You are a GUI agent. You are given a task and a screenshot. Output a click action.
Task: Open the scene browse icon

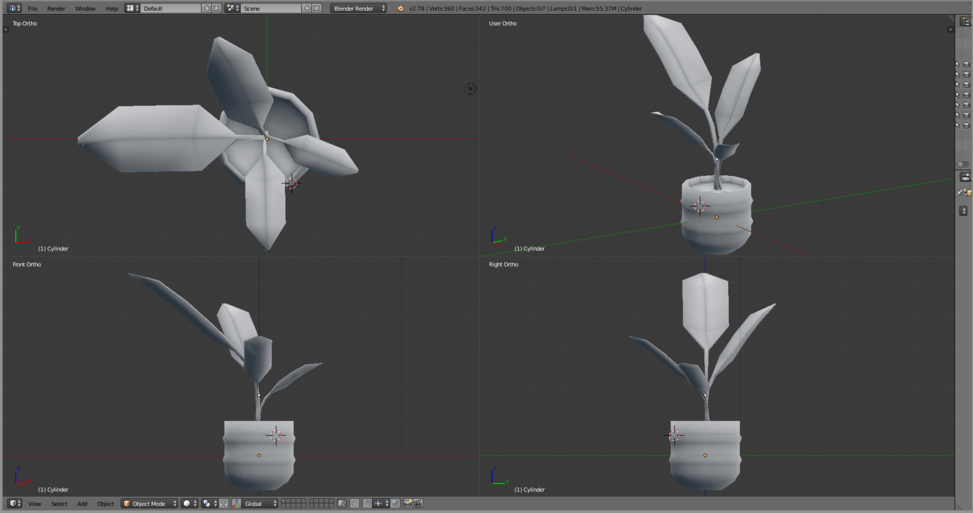[232, 8]
